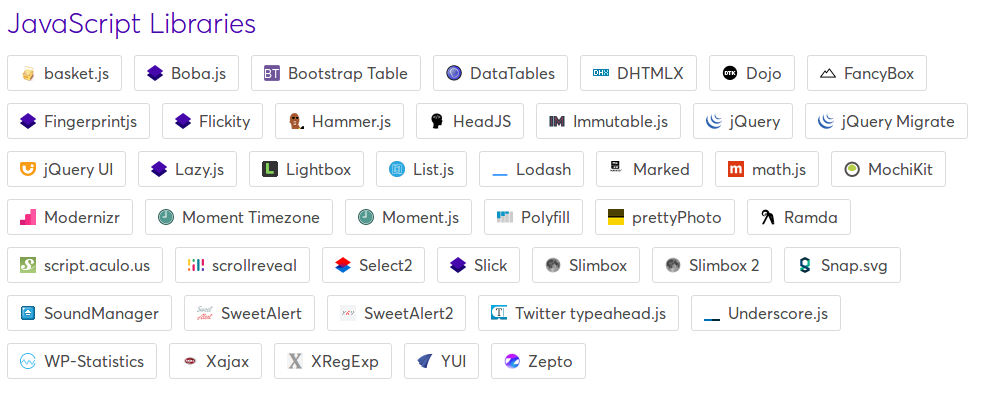Viewport: 982px width, 403px height.
Task: Click the XRegExp gray X icon
Action: 294,362
